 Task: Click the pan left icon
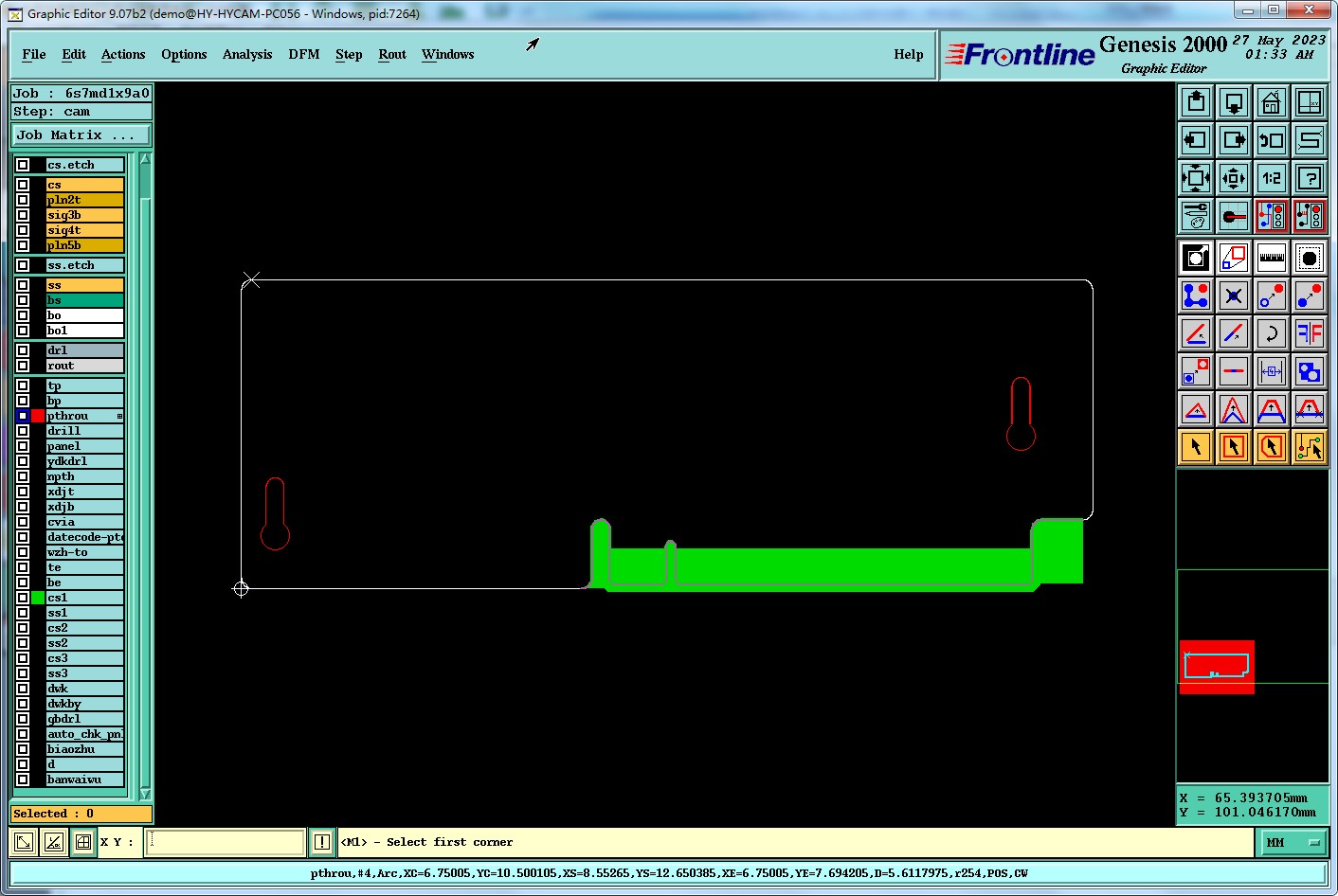click(1196, 140)
